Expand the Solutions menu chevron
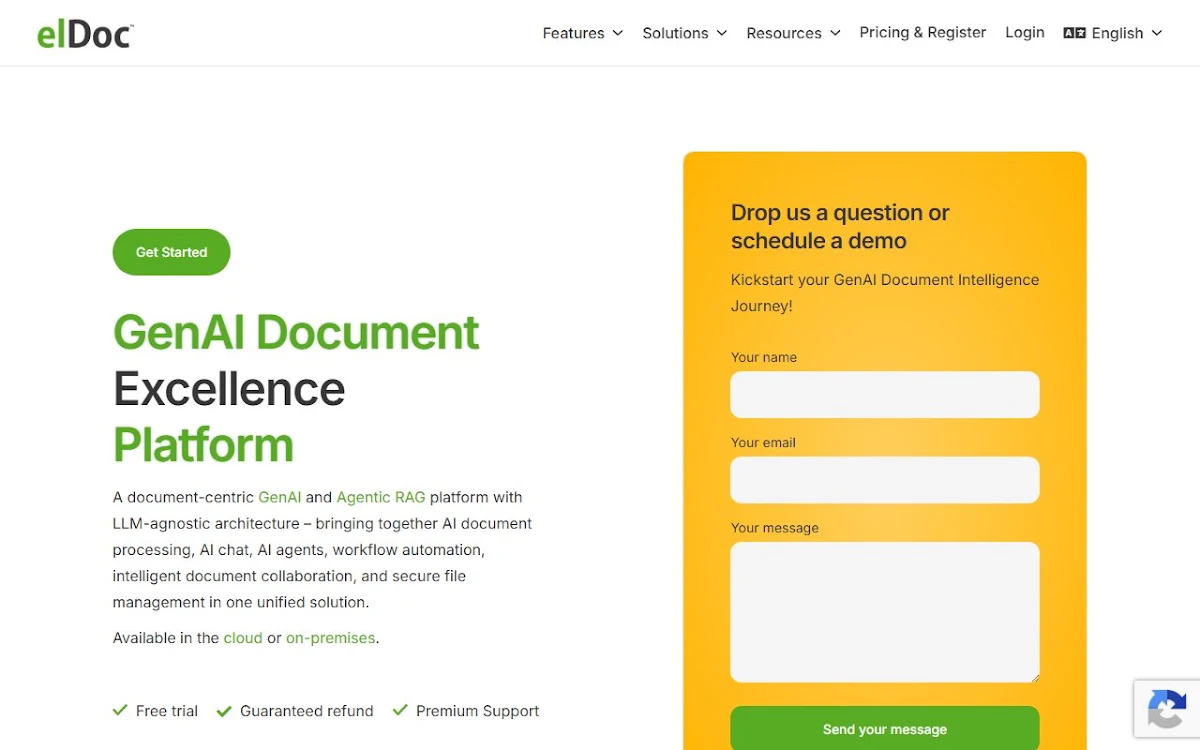This screenshot has width=1200, height=750. [722, 33]
